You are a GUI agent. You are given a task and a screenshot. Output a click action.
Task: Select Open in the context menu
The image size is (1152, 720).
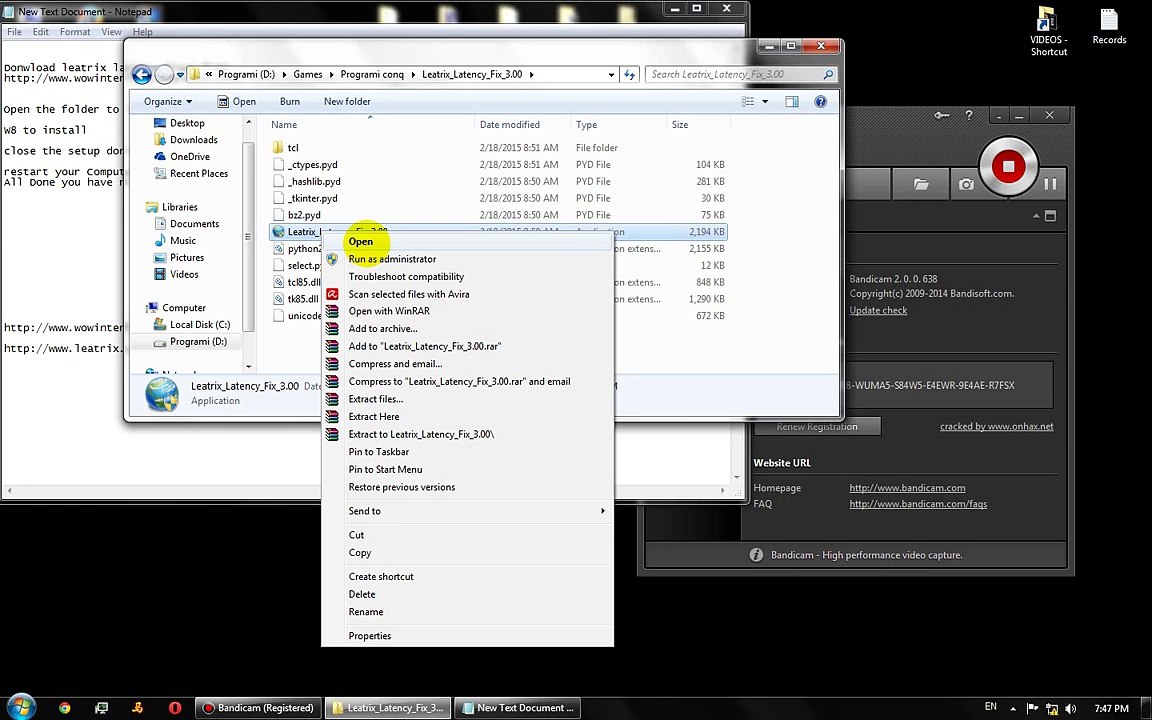click(x=467, y=241)
